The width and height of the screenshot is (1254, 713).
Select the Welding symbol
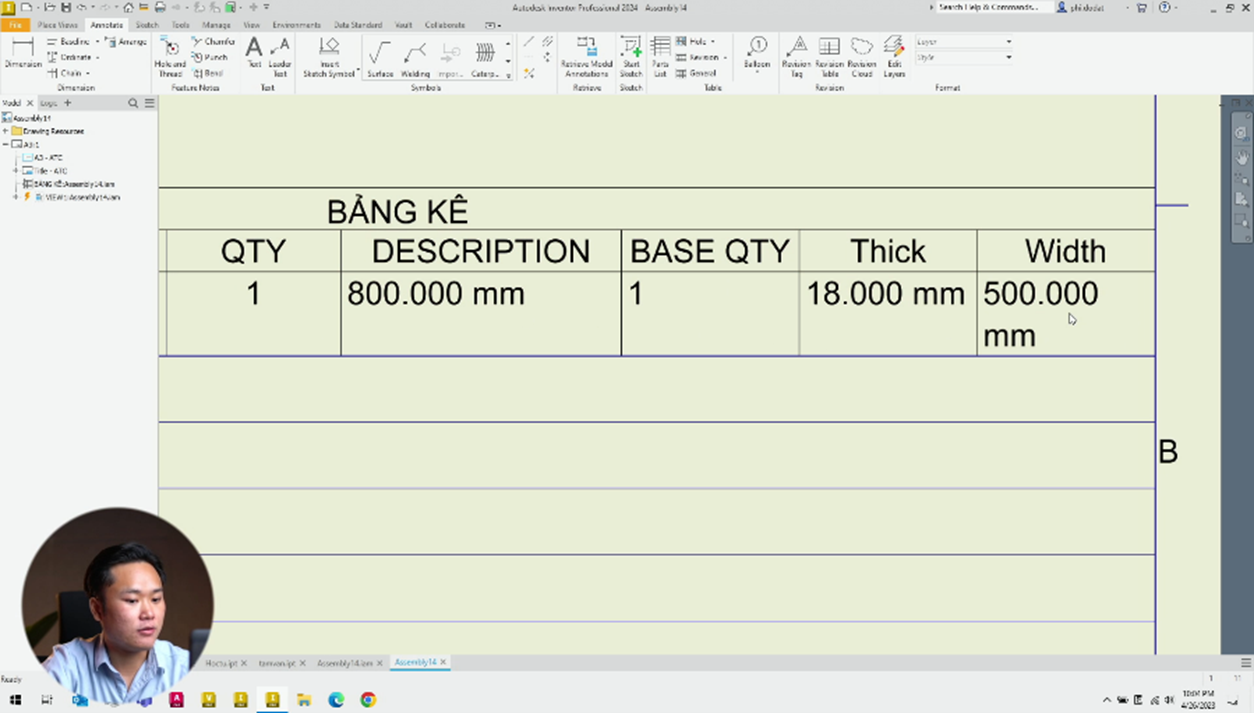415,57
